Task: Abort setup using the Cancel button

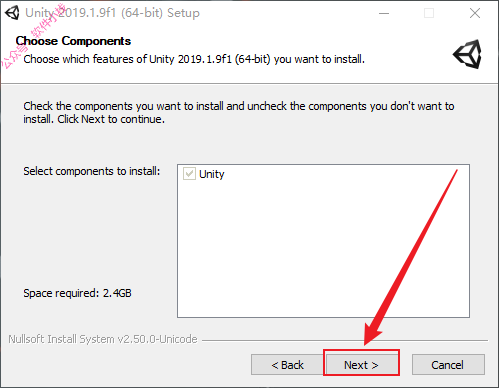Action: pyautogui.click(x=448, y=365)
